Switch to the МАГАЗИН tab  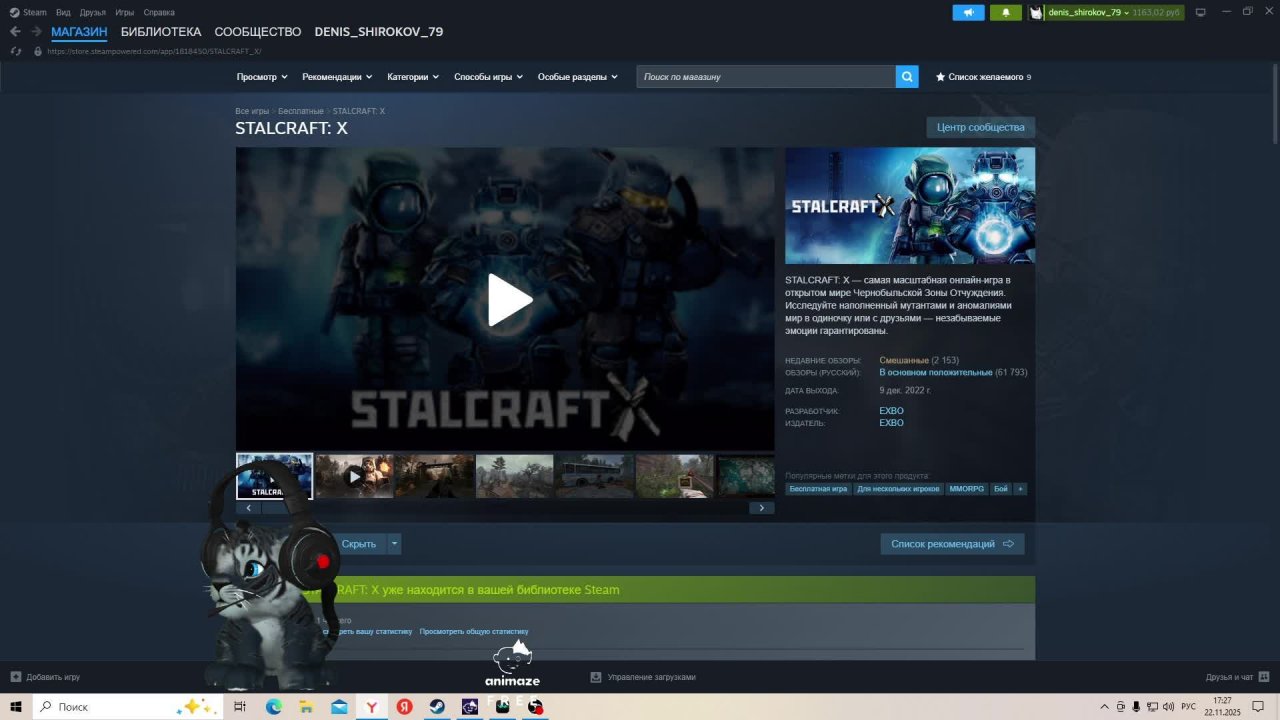[79, 32]
